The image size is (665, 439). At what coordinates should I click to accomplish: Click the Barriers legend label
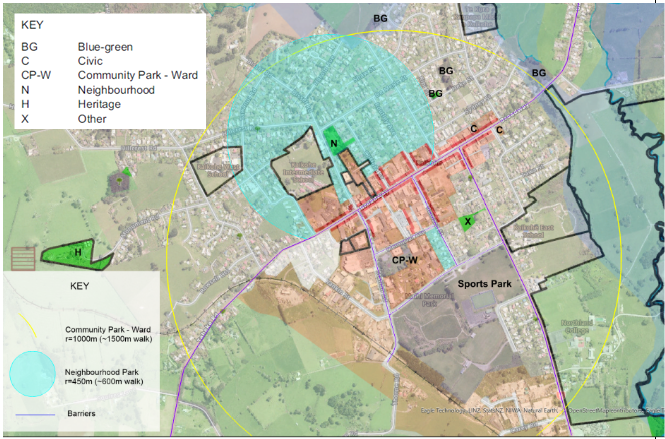pos(81,413)
